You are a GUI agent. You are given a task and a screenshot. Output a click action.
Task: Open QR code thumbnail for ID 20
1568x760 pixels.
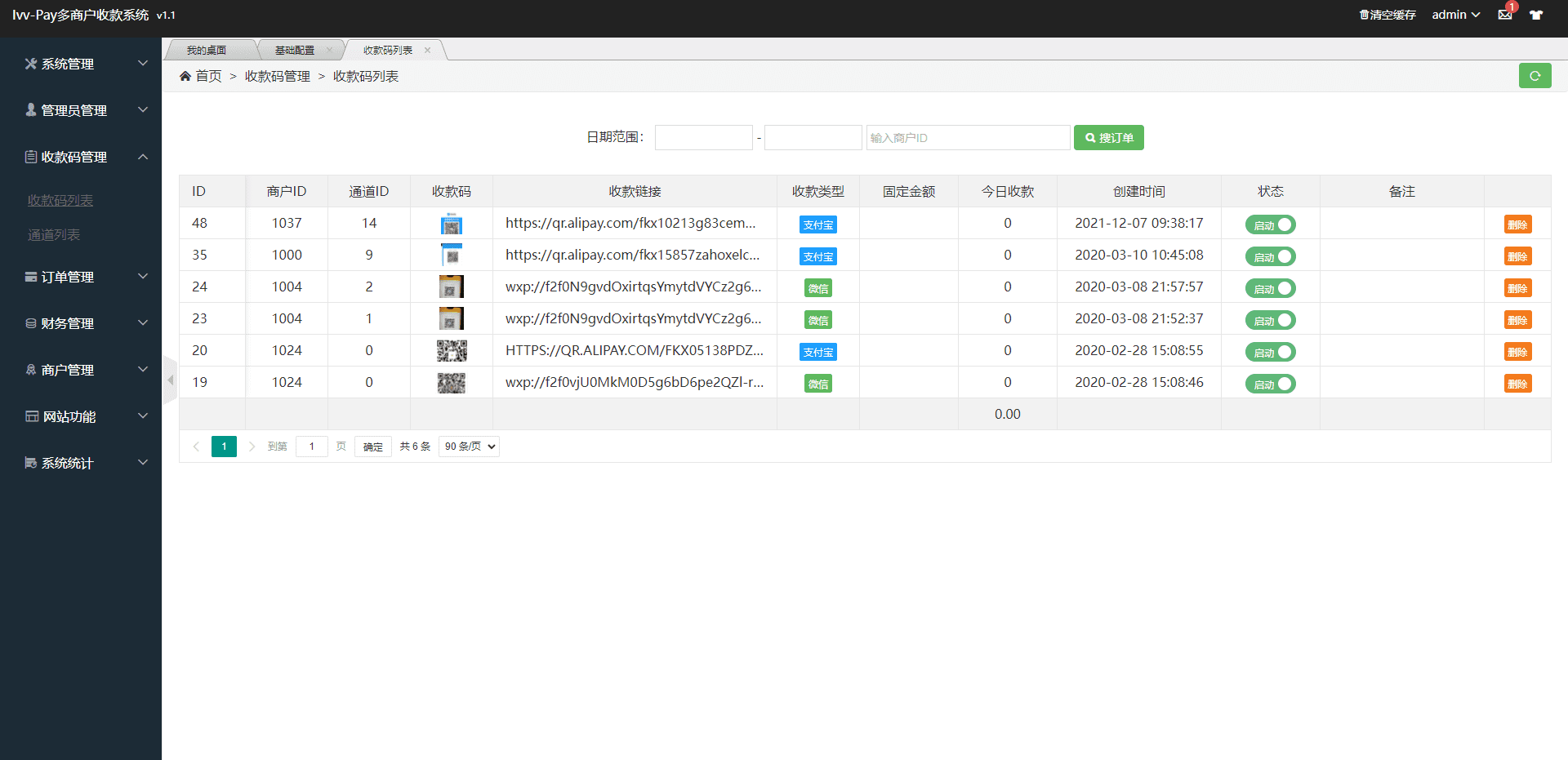point(451,351)
